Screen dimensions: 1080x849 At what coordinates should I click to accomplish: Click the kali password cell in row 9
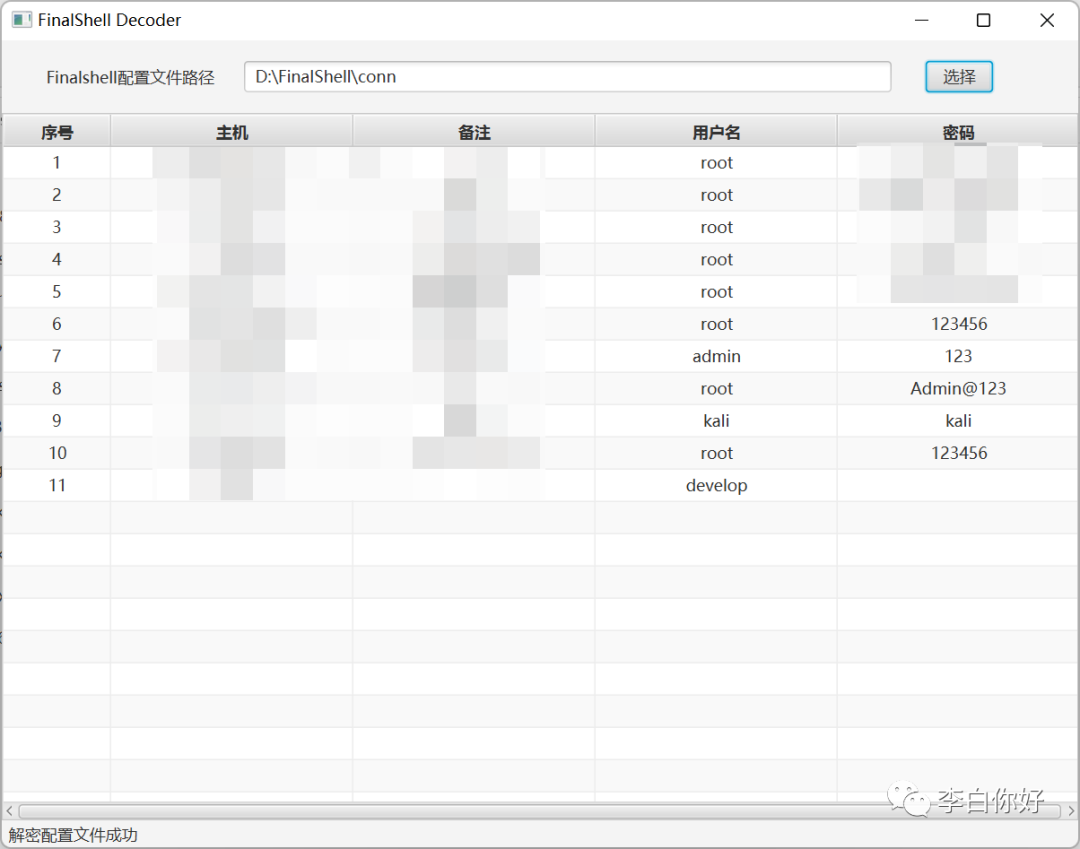(958, 421)
